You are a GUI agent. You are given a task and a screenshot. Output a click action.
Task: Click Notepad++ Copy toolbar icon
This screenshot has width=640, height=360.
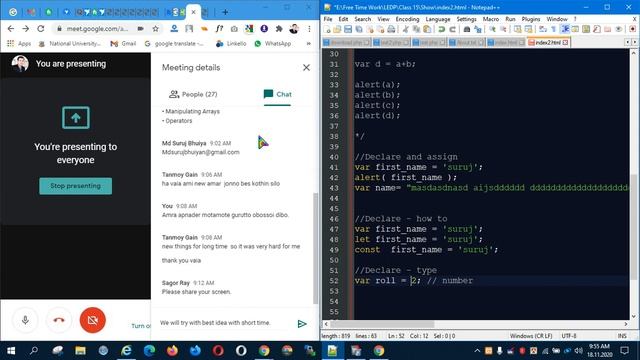(x=416, y=29)
